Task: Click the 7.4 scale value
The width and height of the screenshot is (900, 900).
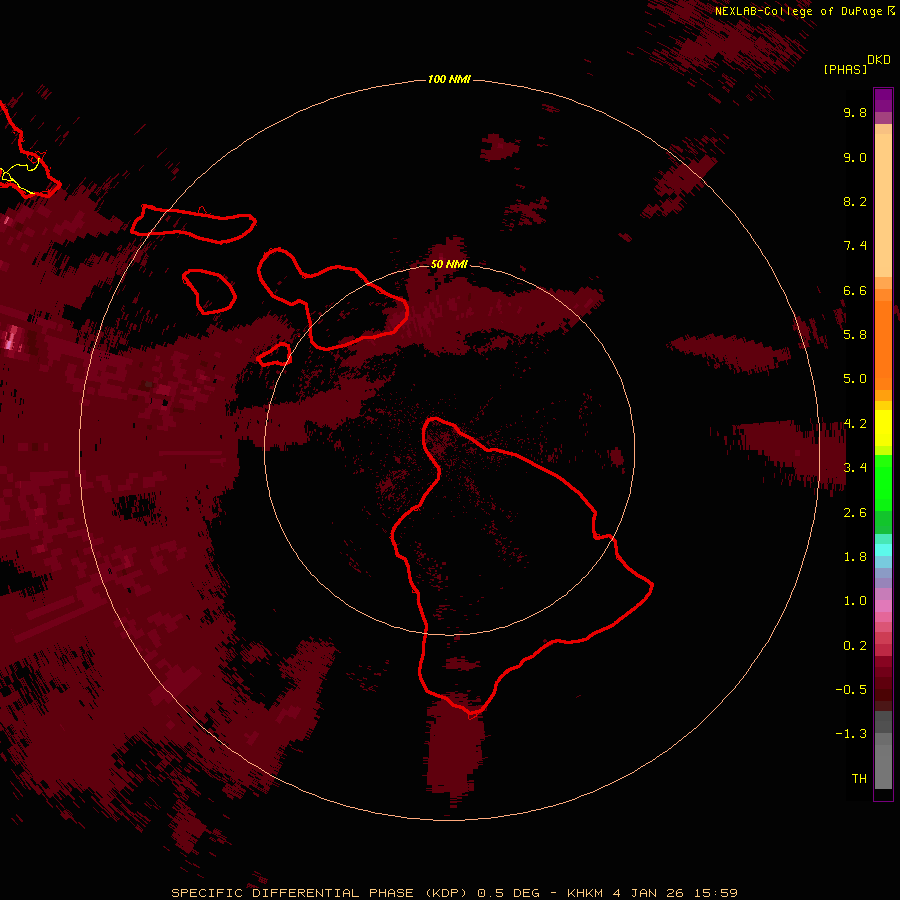Action: pos(855,246)
